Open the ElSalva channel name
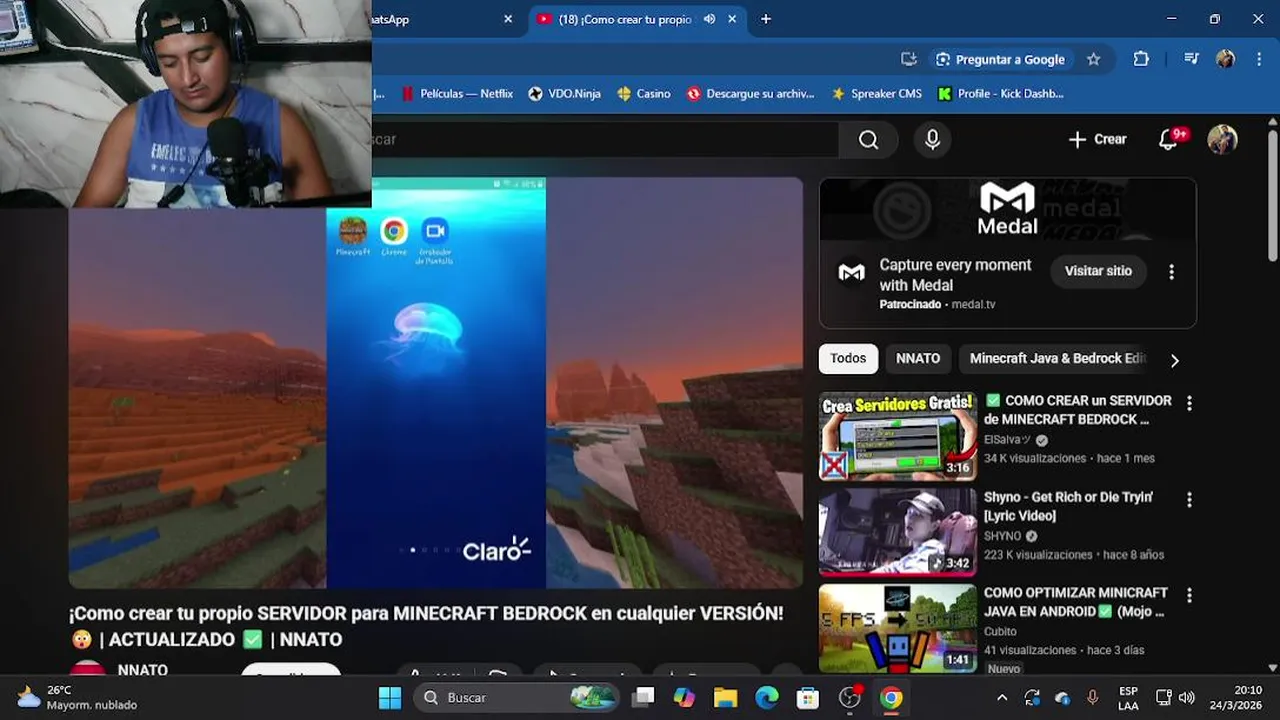The width and height of the screenshot is (1280, 720). [x=1010, y=440]
